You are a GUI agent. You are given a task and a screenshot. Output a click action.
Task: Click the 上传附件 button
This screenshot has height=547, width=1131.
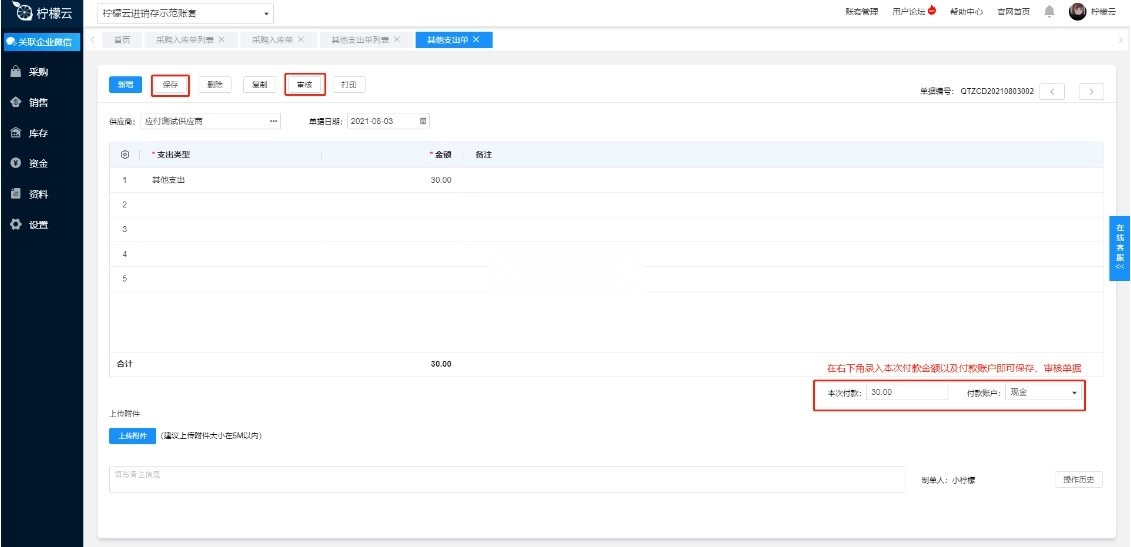(132, 435)
